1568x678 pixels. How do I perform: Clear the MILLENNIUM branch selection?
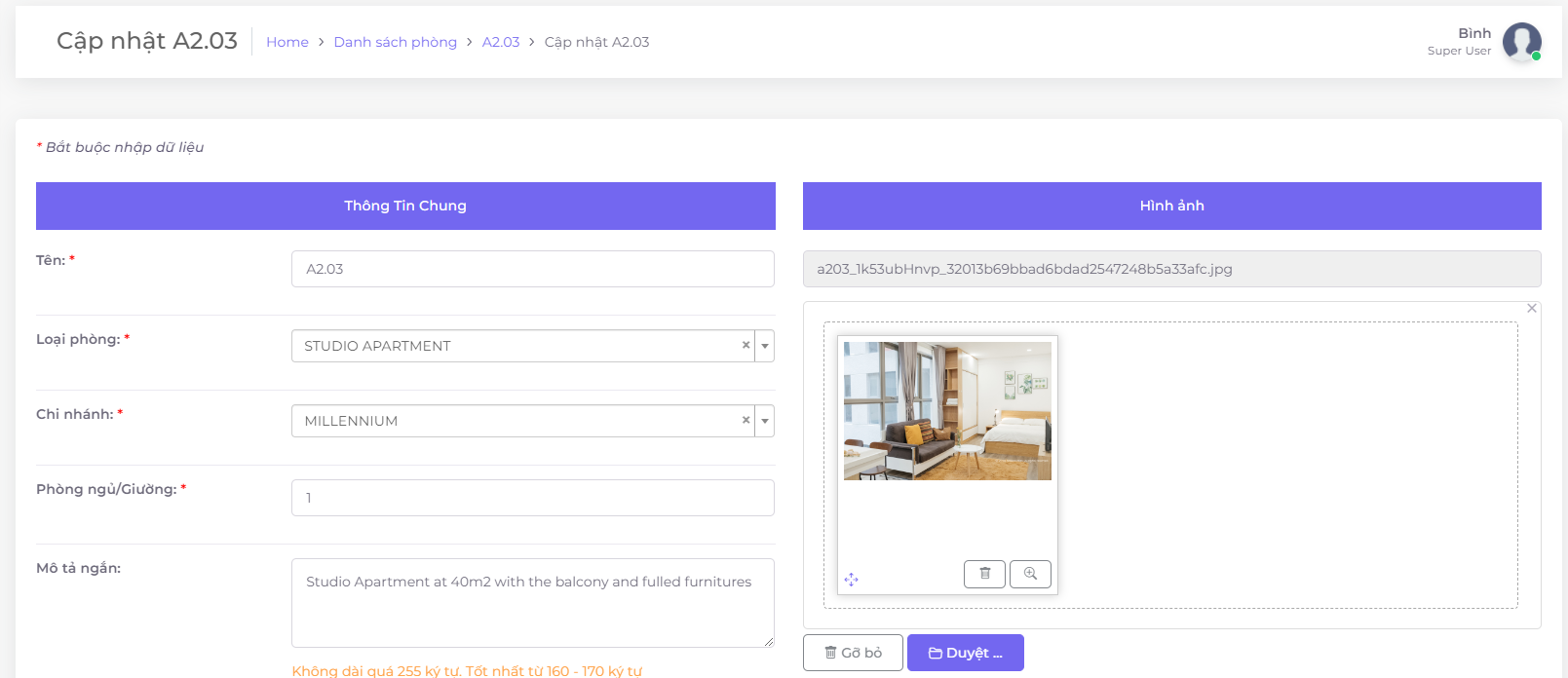coord(746,420)
